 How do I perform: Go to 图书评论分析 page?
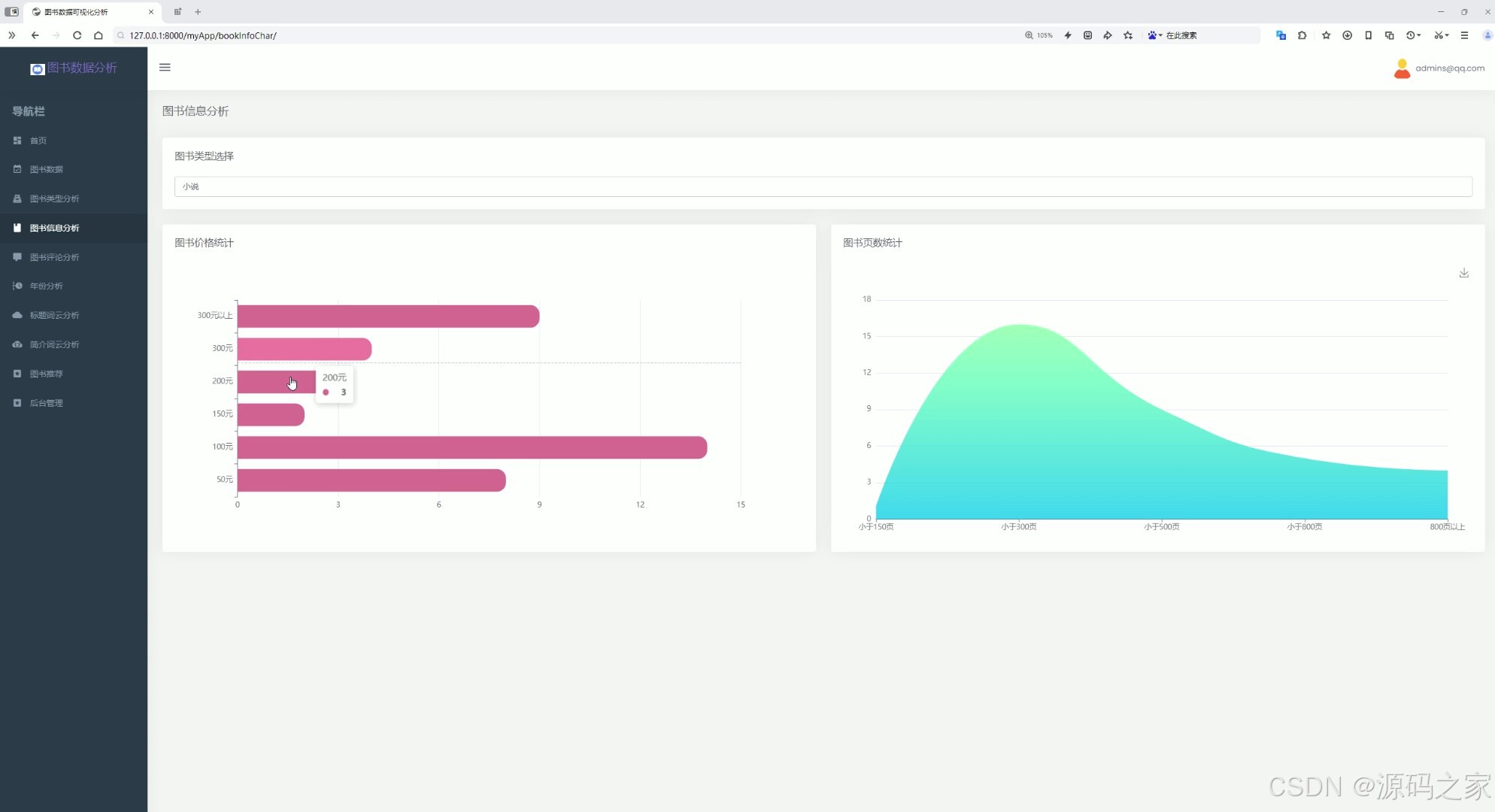click(x=54, y=257)
